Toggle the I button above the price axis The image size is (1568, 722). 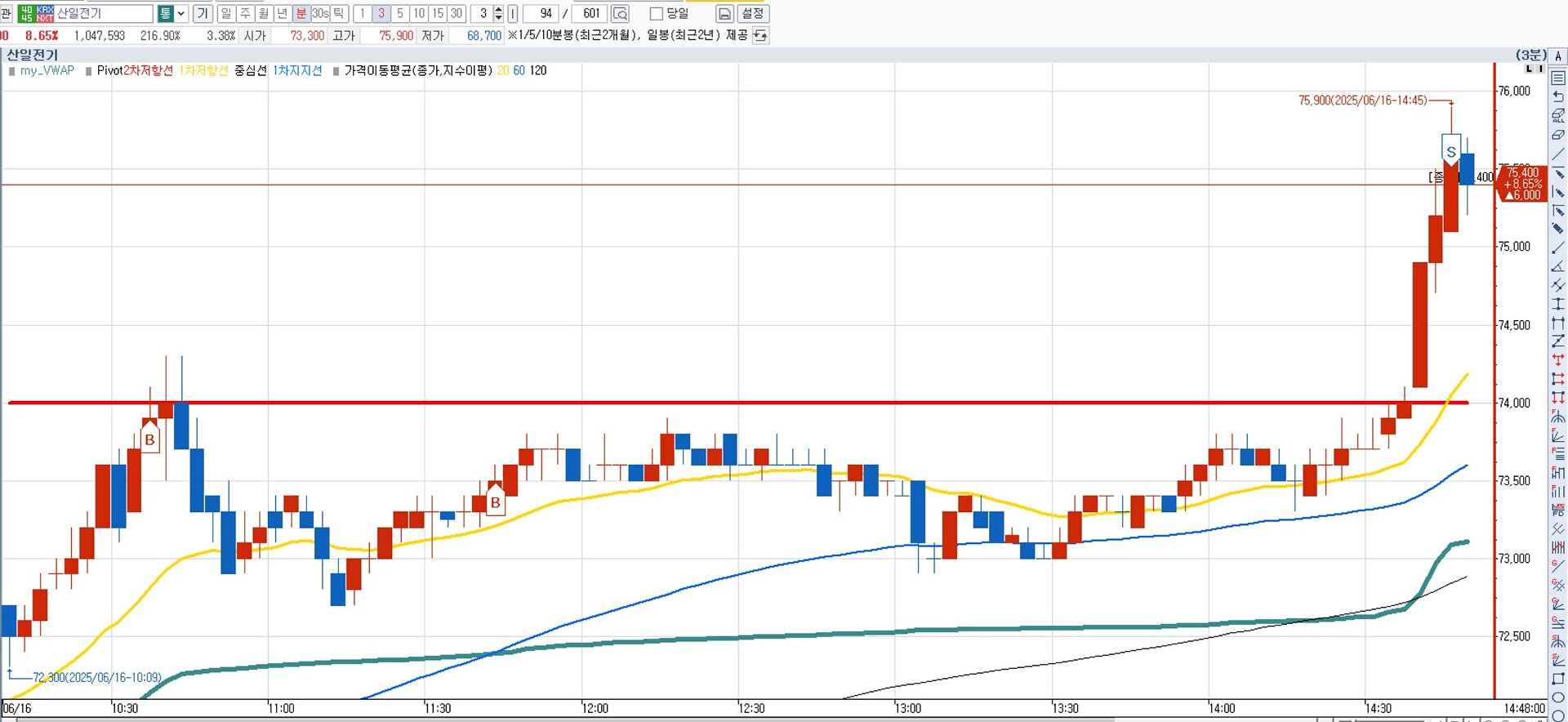click(1541, 69)
